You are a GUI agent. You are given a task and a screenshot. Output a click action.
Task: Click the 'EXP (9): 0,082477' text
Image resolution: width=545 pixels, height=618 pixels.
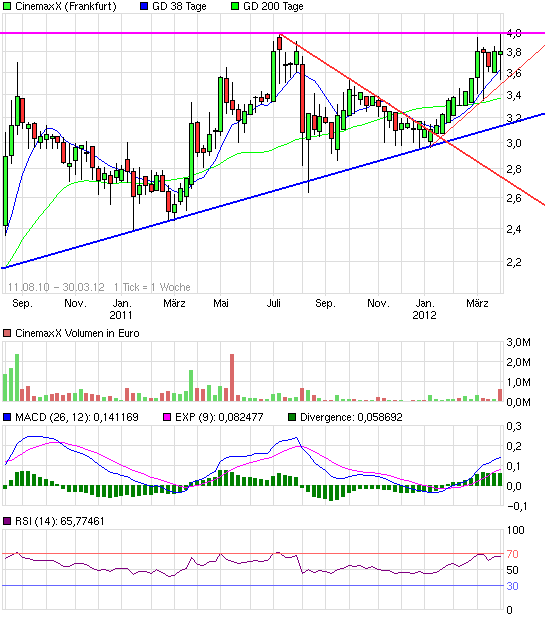219,417
